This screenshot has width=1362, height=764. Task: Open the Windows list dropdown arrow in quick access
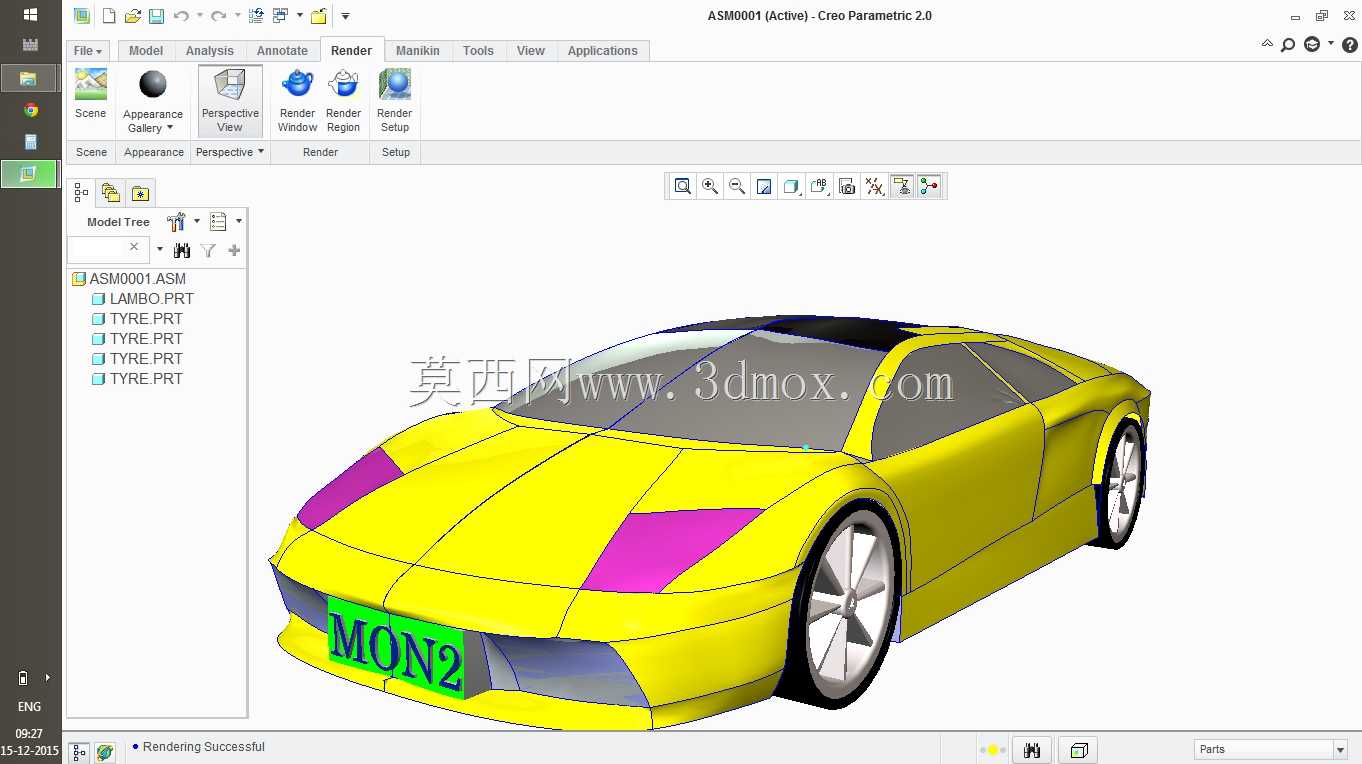(x=299, y=16)
